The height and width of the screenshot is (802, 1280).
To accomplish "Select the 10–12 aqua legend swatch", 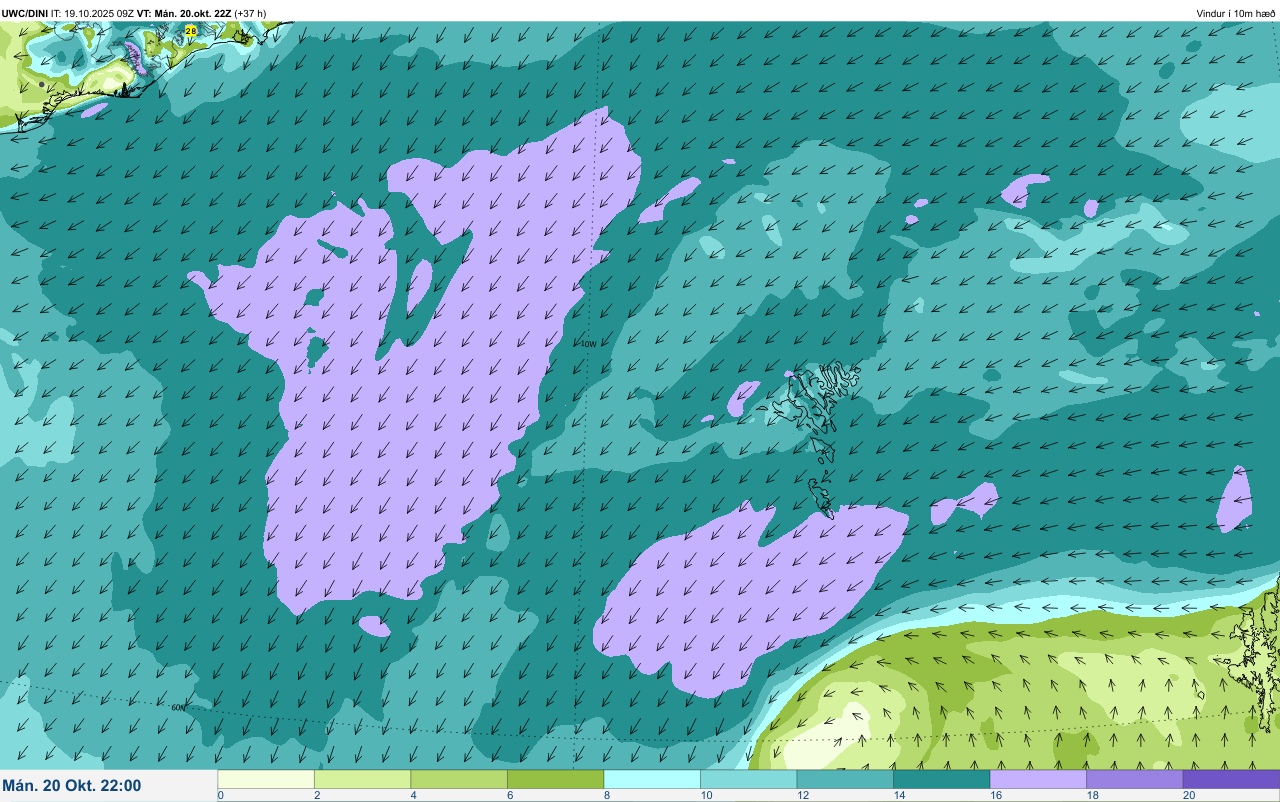I will 748,779.
